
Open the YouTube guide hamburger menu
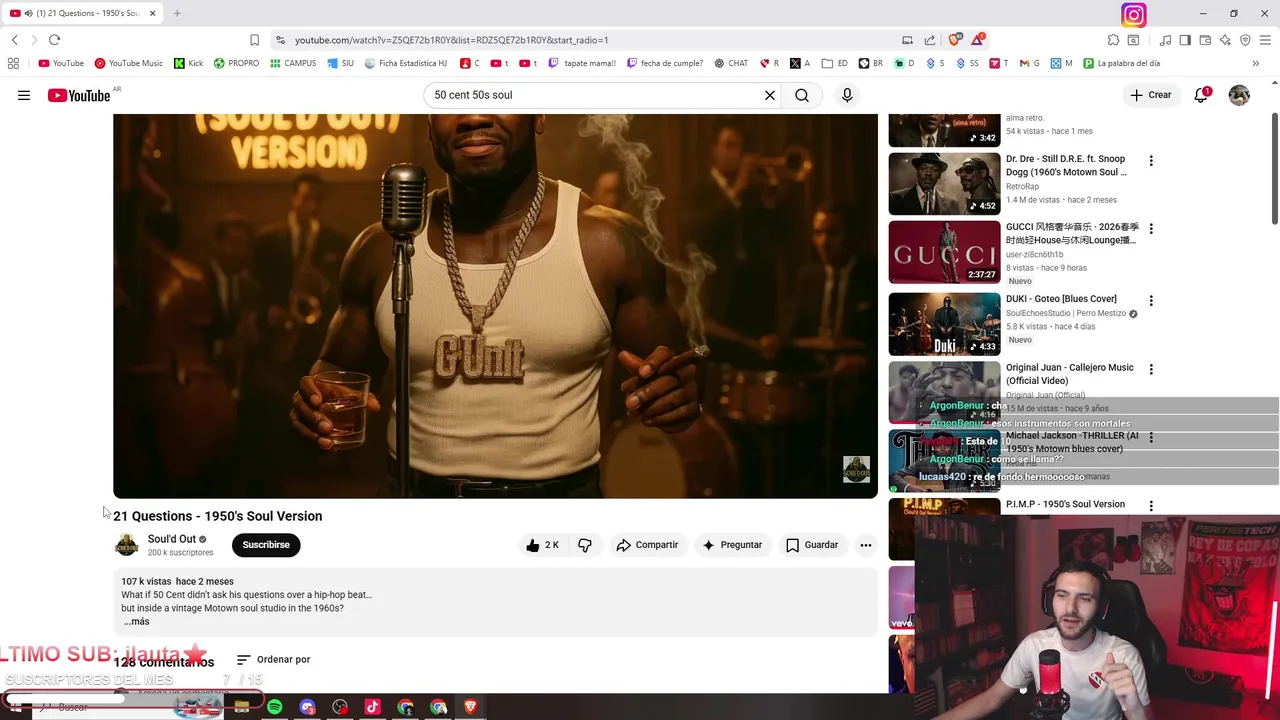tap(24, 95)
